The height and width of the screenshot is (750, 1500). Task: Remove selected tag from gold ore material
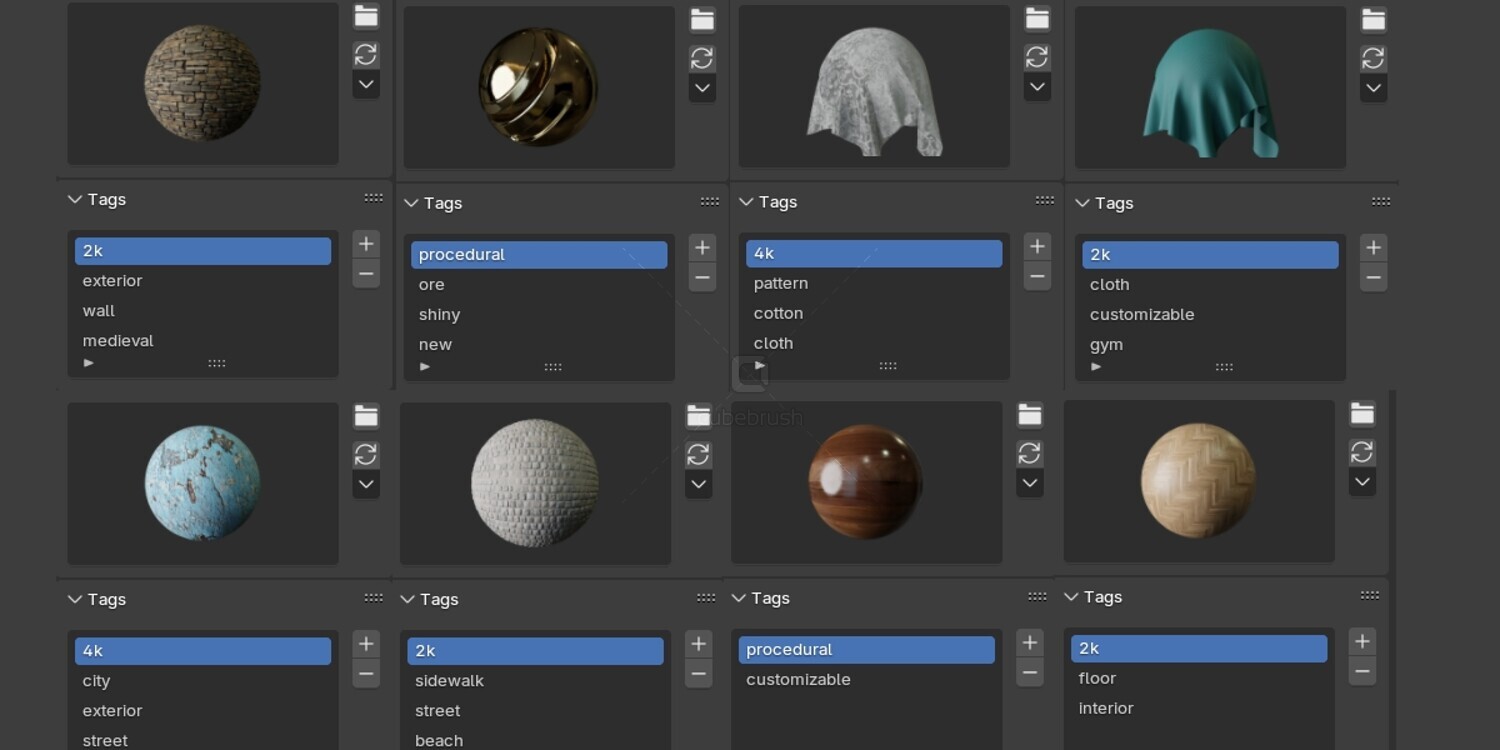(x=702, y=278)
